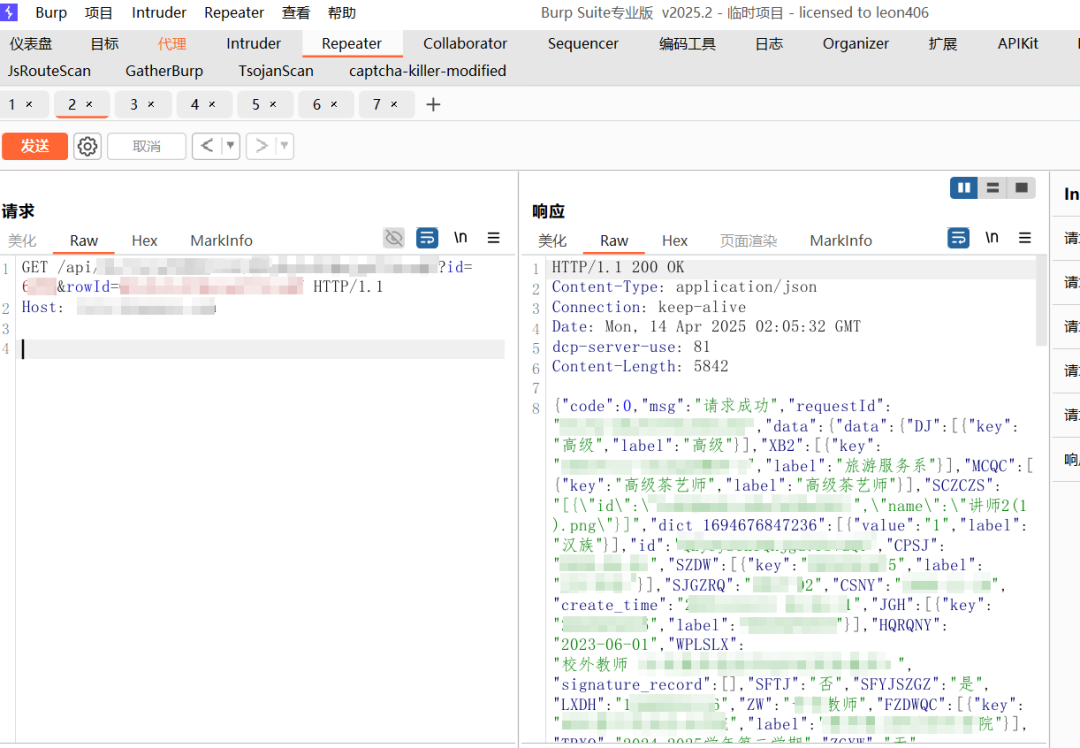Toggle hidden characters eye icon in request
The height and width of the screenshot is (748, 1080).
click(394, 238)
